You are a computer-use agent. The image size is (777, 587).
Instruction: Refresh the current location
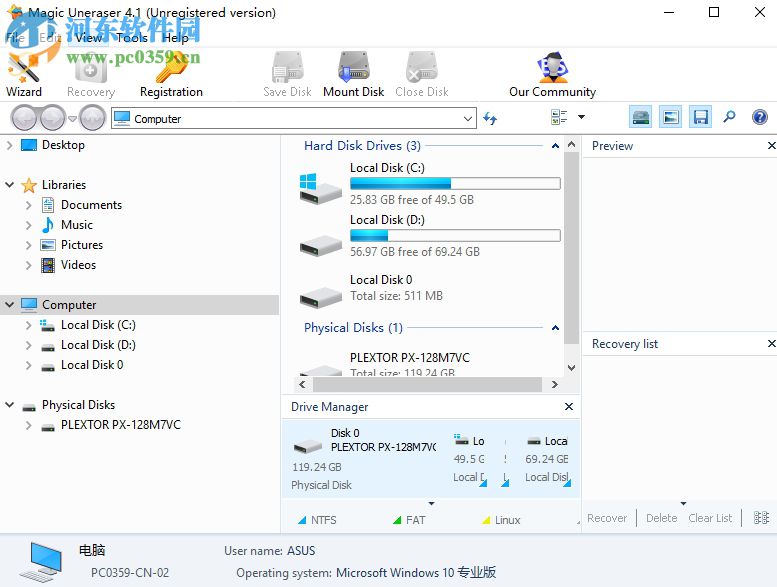click(x=490, y=118)
